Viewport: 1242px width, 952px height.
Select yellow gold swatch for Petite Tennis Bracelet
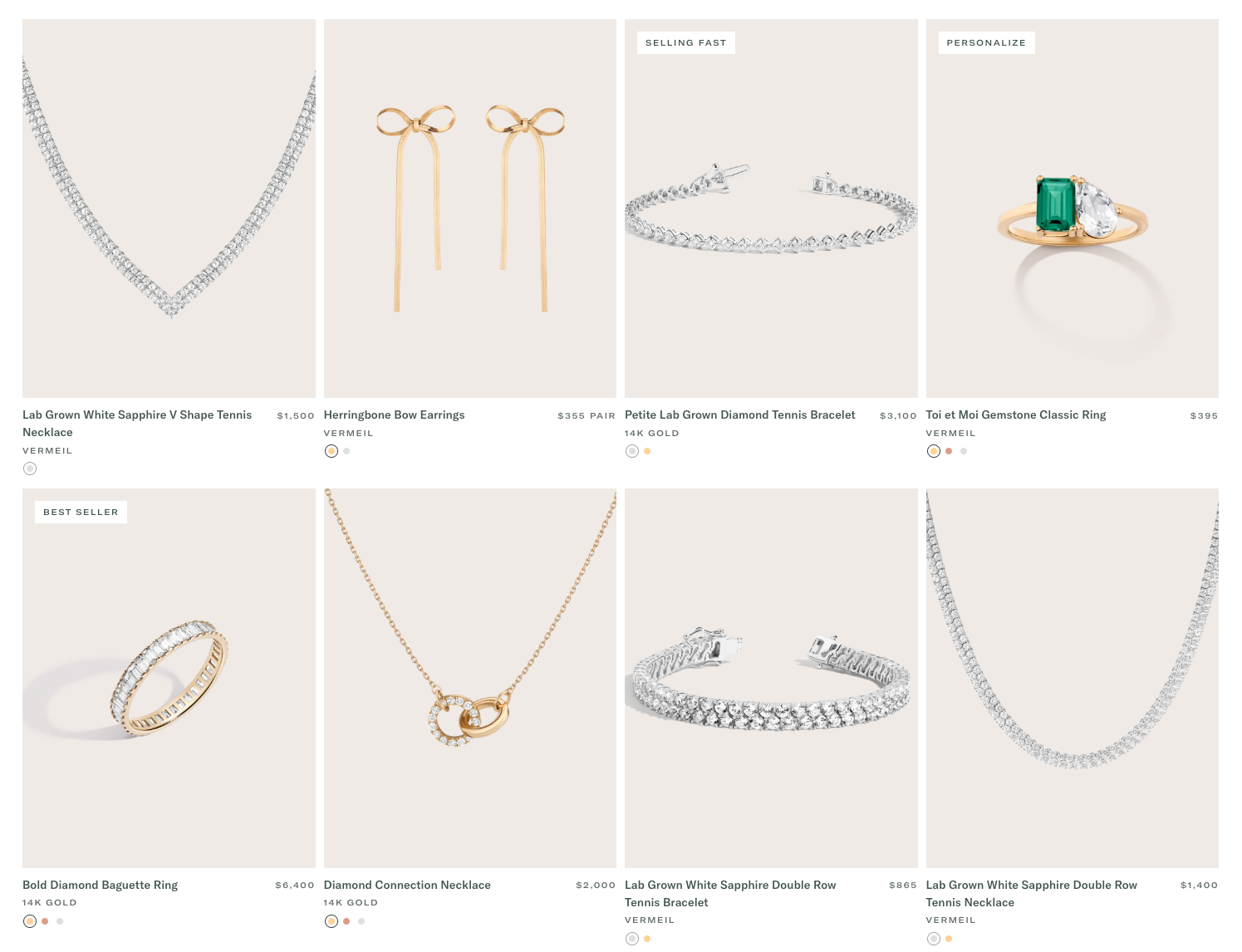(647, 451)
